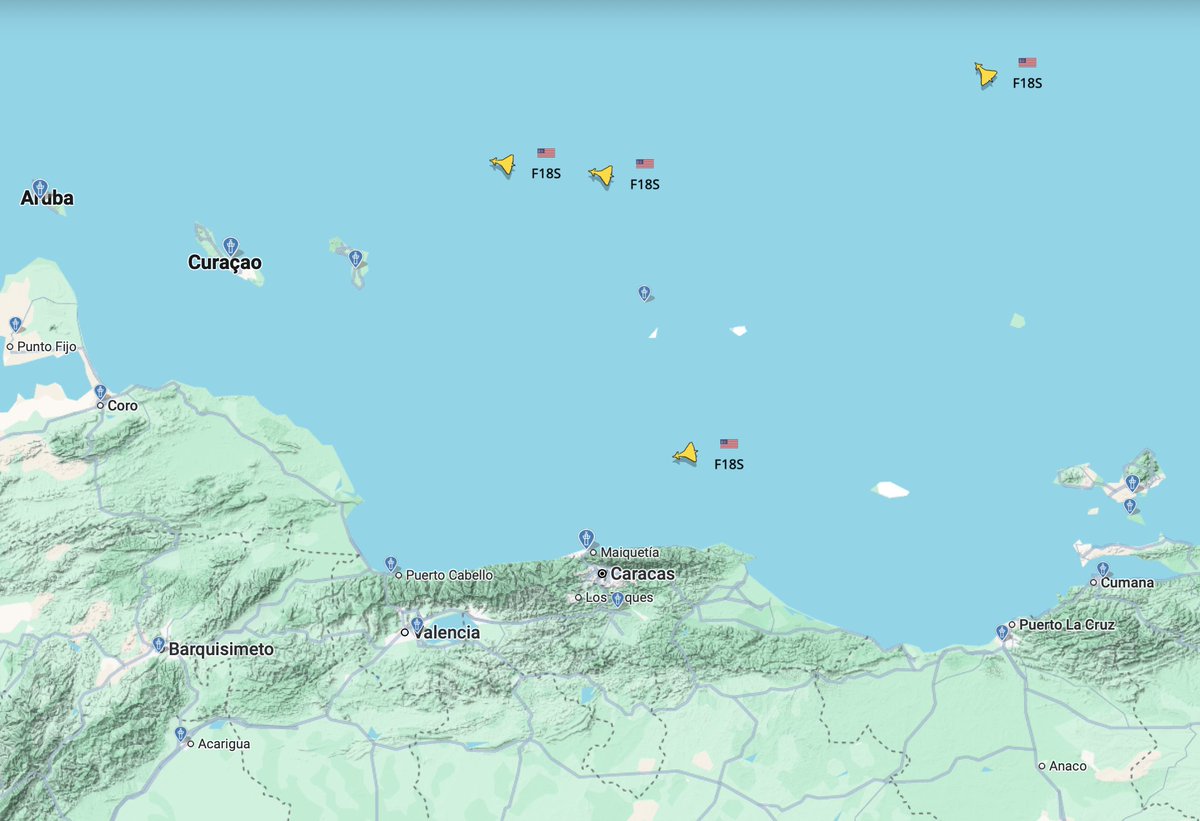Viewport: 1200px width, 821px height.
Task: Open the Valencia airport marker
Action: click(x=417, y=624)
